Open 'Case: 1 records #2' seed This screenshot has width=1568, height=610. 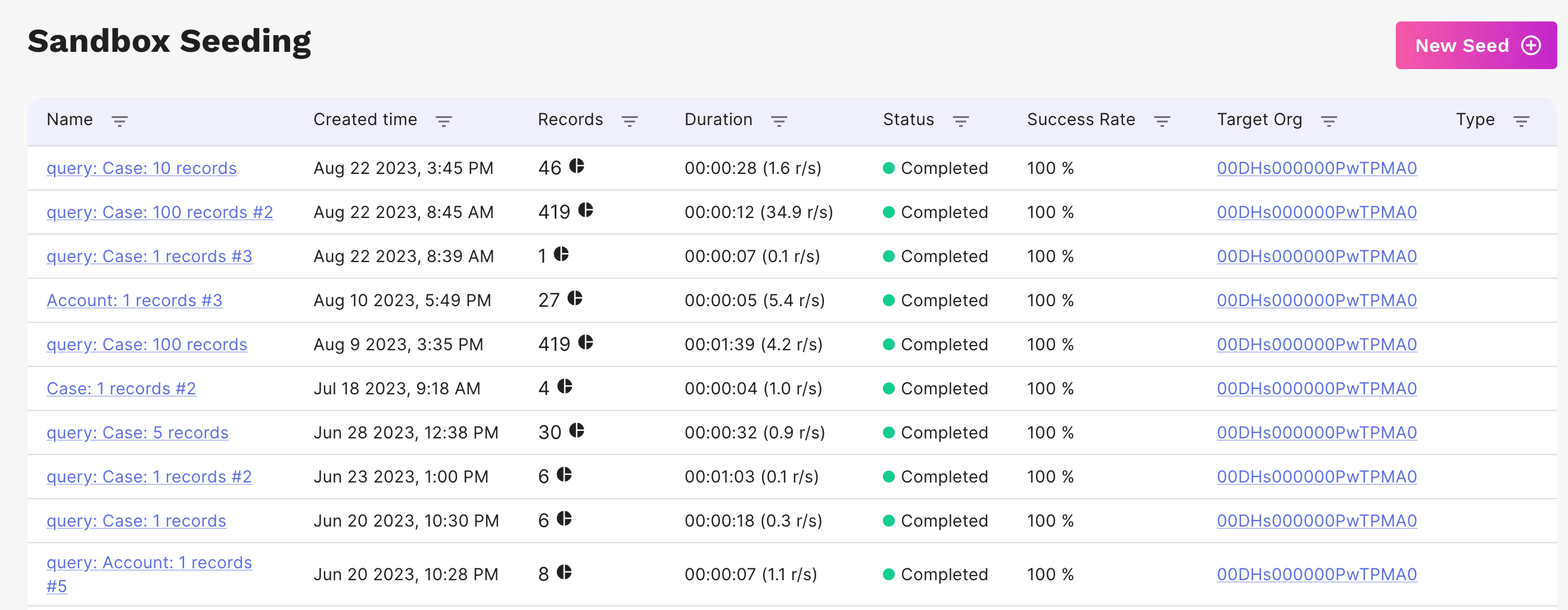121,388
